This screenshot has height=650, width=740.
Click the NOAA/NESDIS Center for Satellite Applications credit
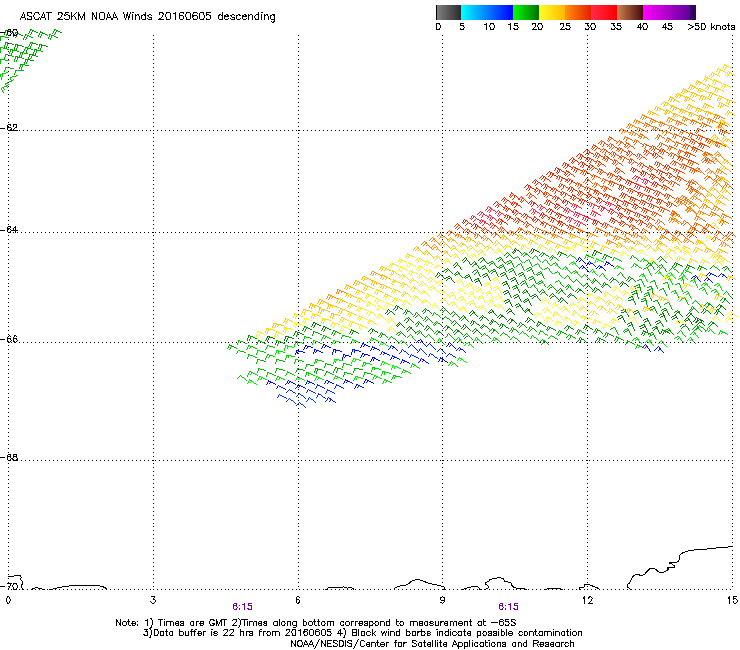pos(432,644)
